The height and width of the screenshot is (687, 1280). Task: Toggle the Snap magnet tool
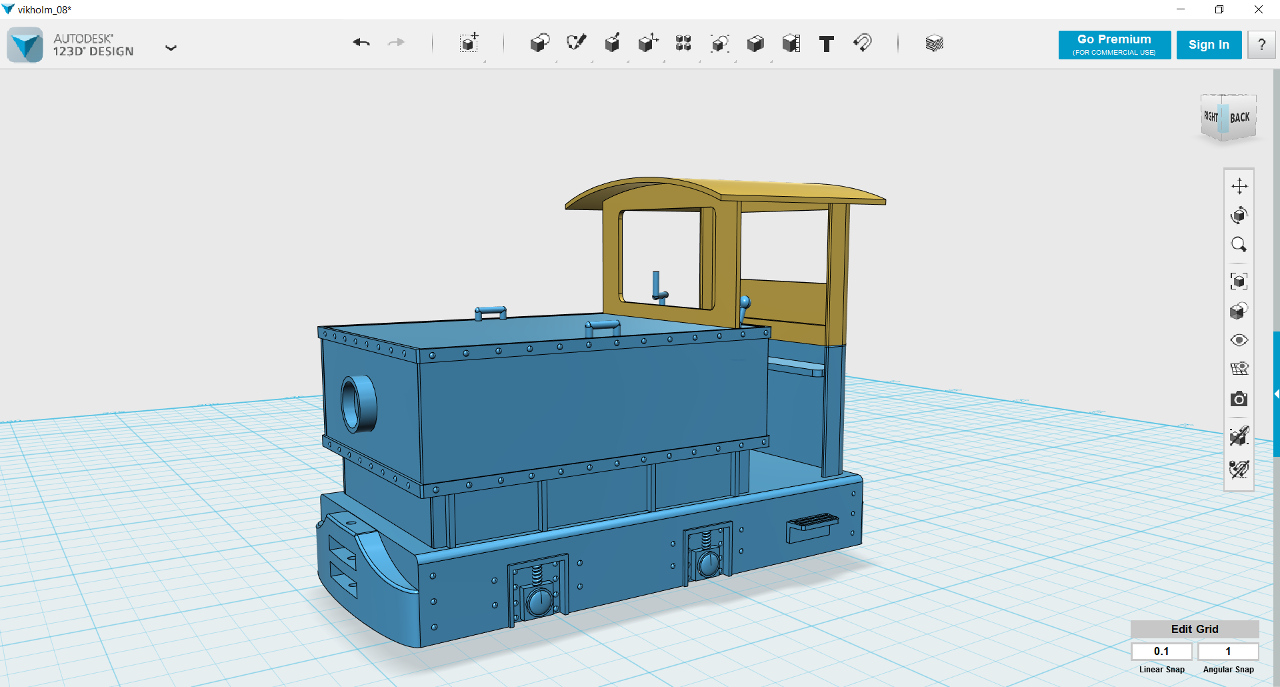click(862, 43)
